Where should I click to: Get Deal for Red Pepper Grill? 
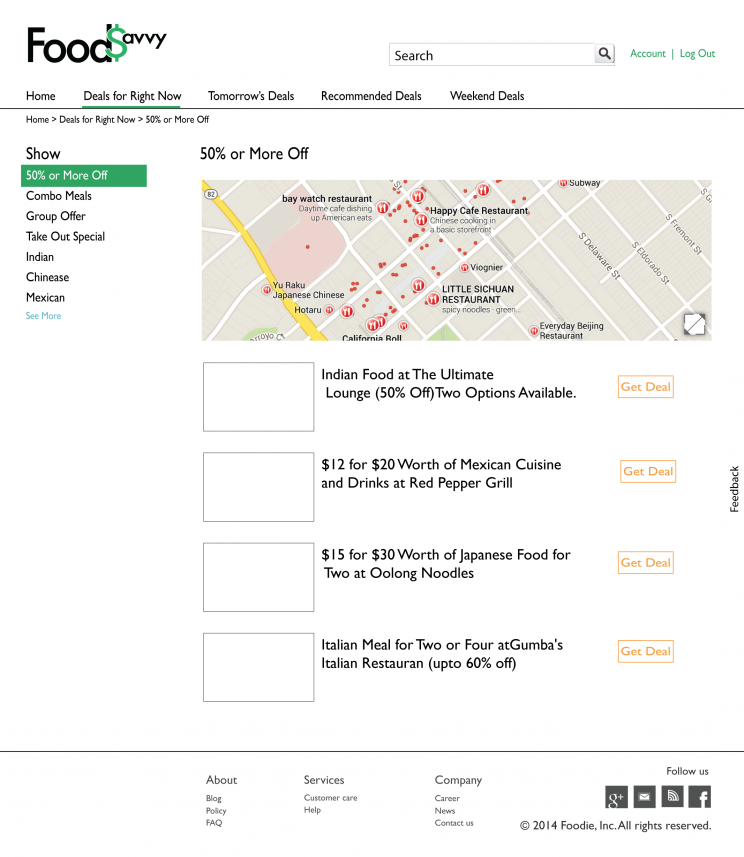pyautogui.click(x=648, y=472)
